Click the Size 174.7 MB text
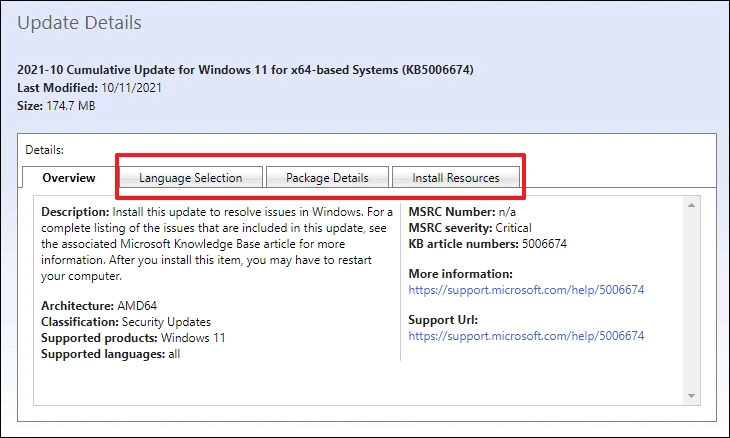 pyautogui.click(x=56, y=106)
